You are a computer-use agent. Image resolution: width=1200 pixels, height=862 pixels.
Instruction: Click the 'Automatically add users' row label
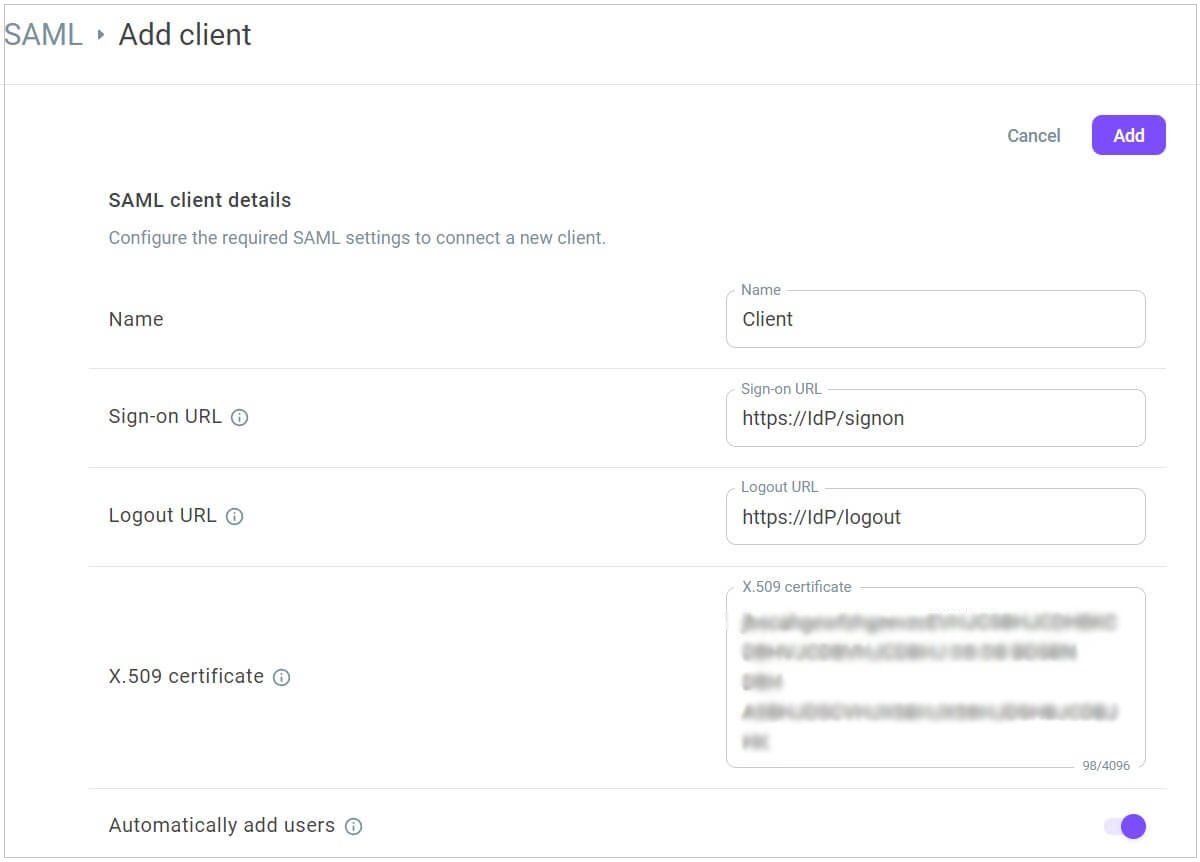[222, 826]
